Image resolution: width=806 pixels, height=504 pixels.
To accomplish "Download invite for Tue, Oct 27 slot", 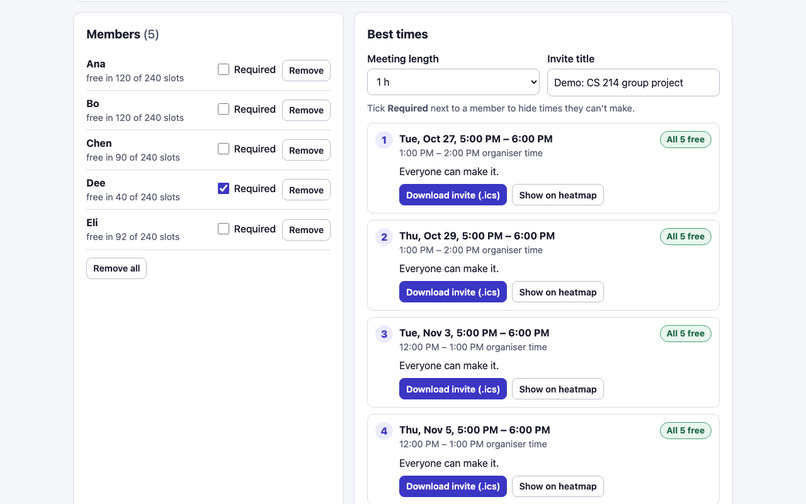I will [x=453, y=195].
